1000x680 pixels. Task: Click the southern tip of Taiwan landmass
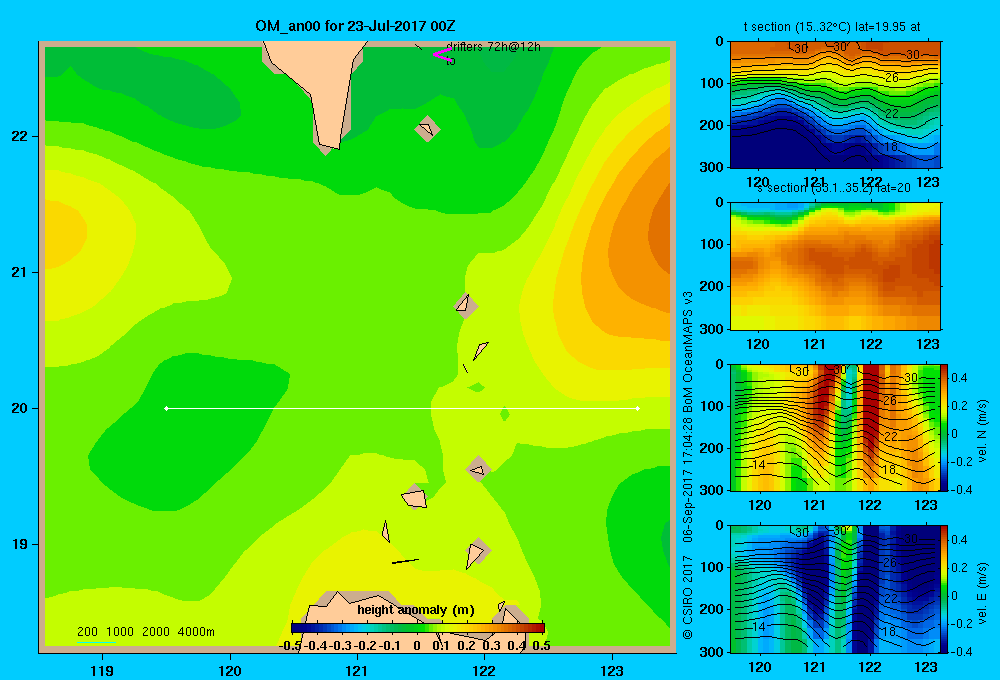click(x=329, y=145)
